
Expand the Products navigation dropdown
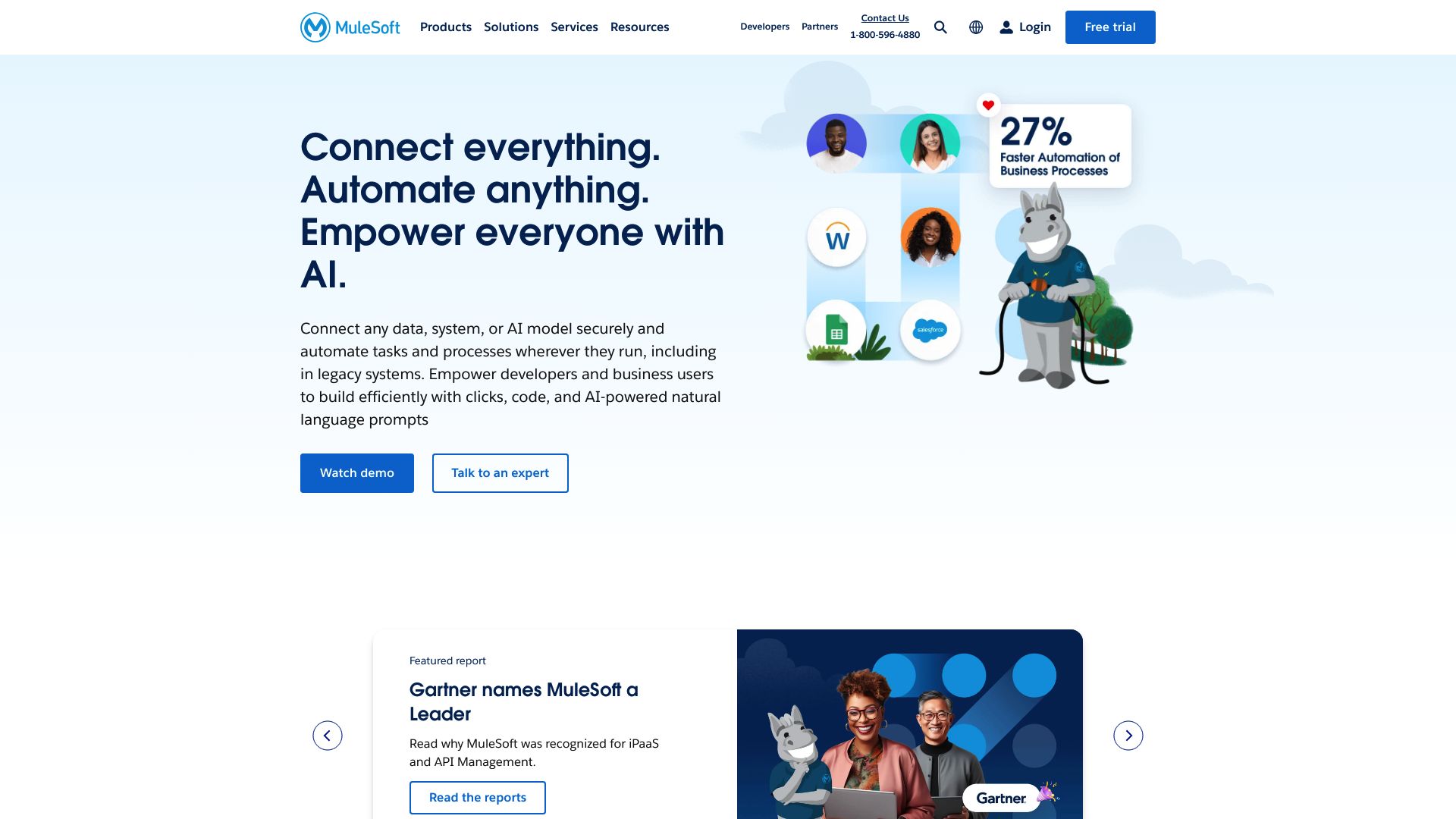(446, 27)
